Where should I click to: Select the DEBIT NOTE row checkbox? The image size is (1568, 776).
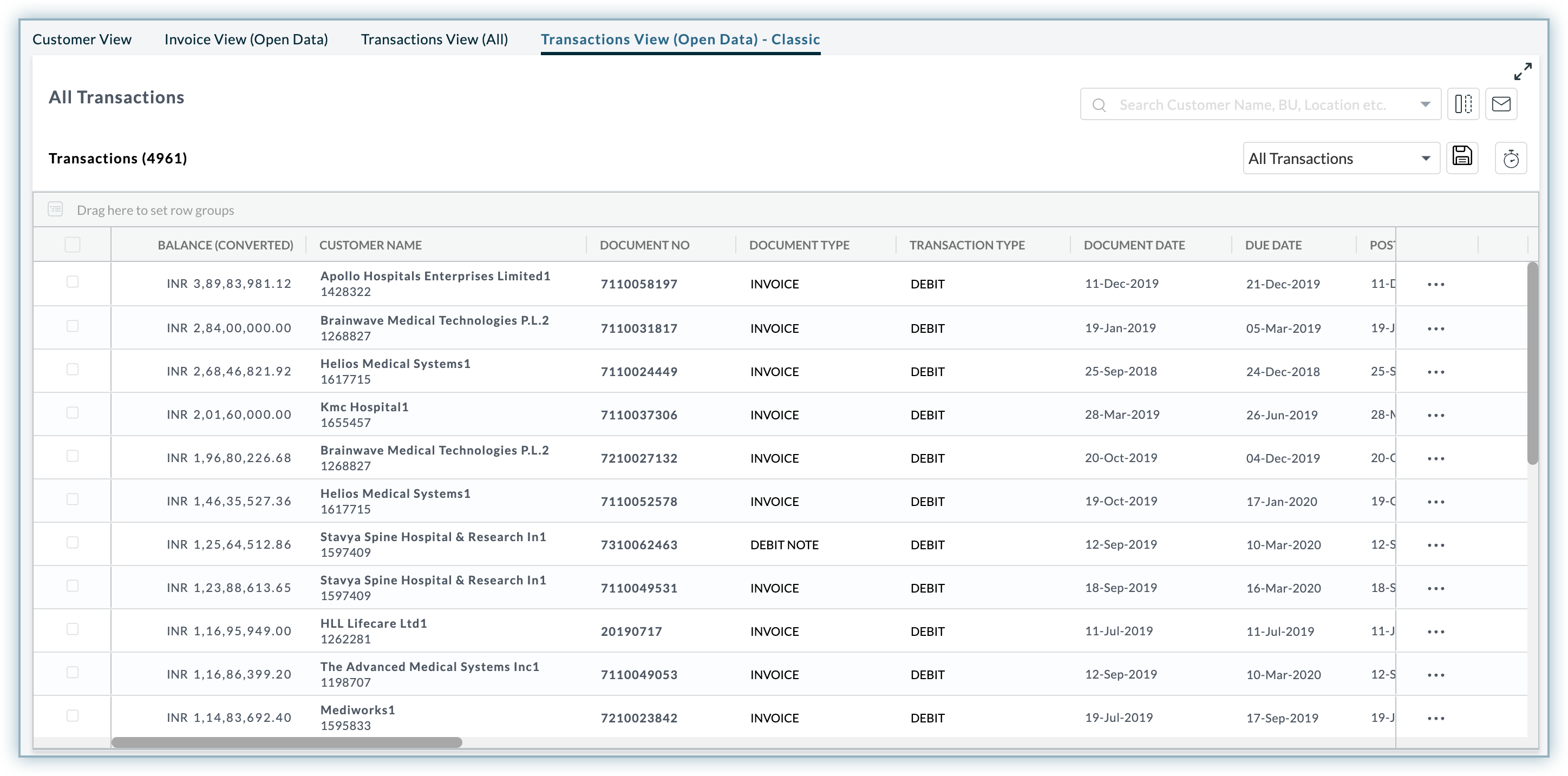tap(73, 542)
